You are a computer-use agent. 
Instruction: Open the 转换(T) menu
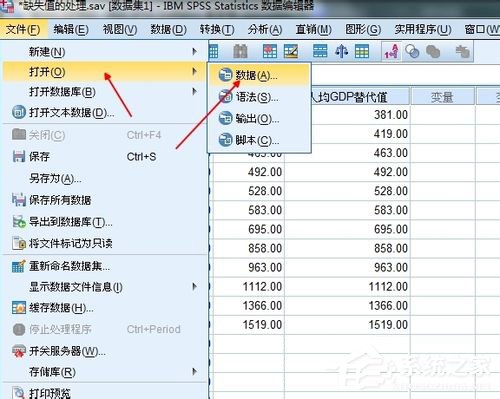click(217, 30)
